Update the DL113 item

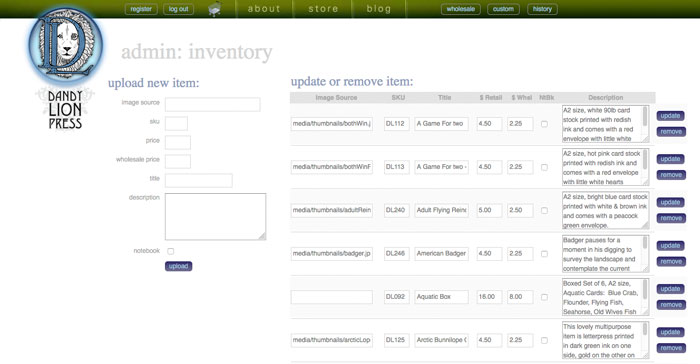point(671,159)
